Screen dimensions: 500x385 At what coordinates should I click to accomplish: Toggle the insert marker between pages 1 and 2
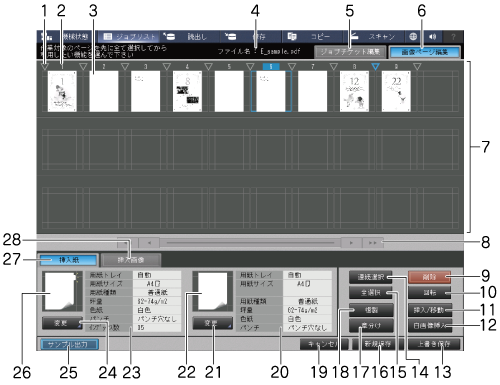tap(83, 67)
